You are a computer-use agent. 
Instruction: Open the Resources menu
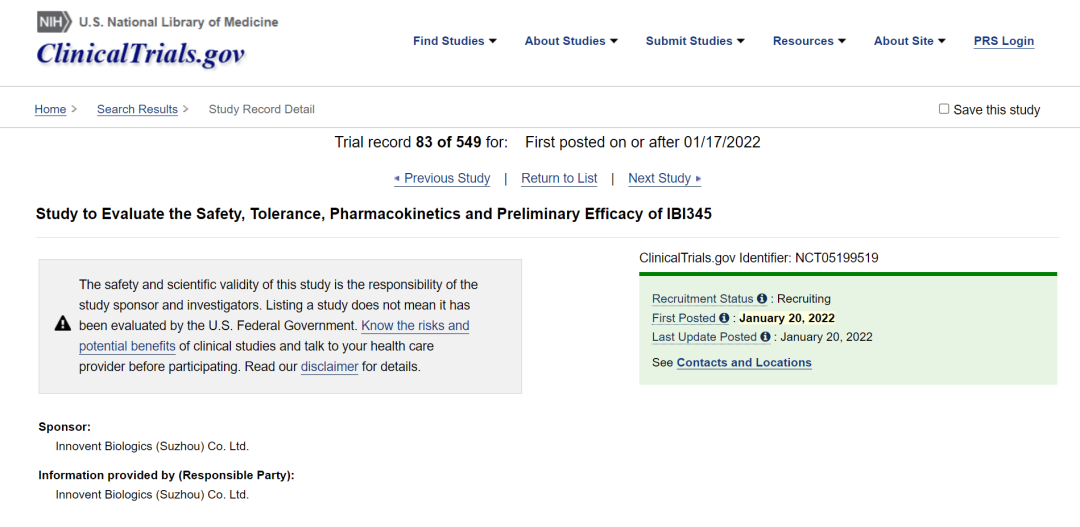point(809,41)
